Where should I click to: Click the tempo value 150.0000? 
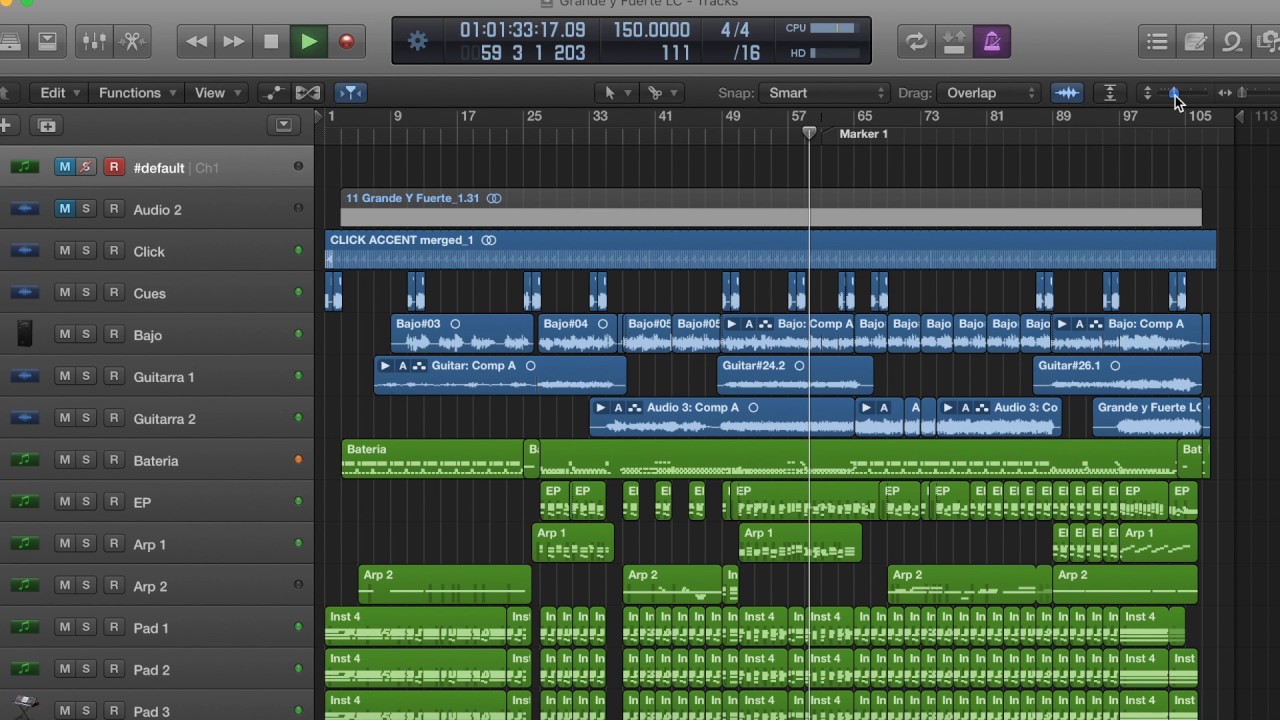click(651, 30)
